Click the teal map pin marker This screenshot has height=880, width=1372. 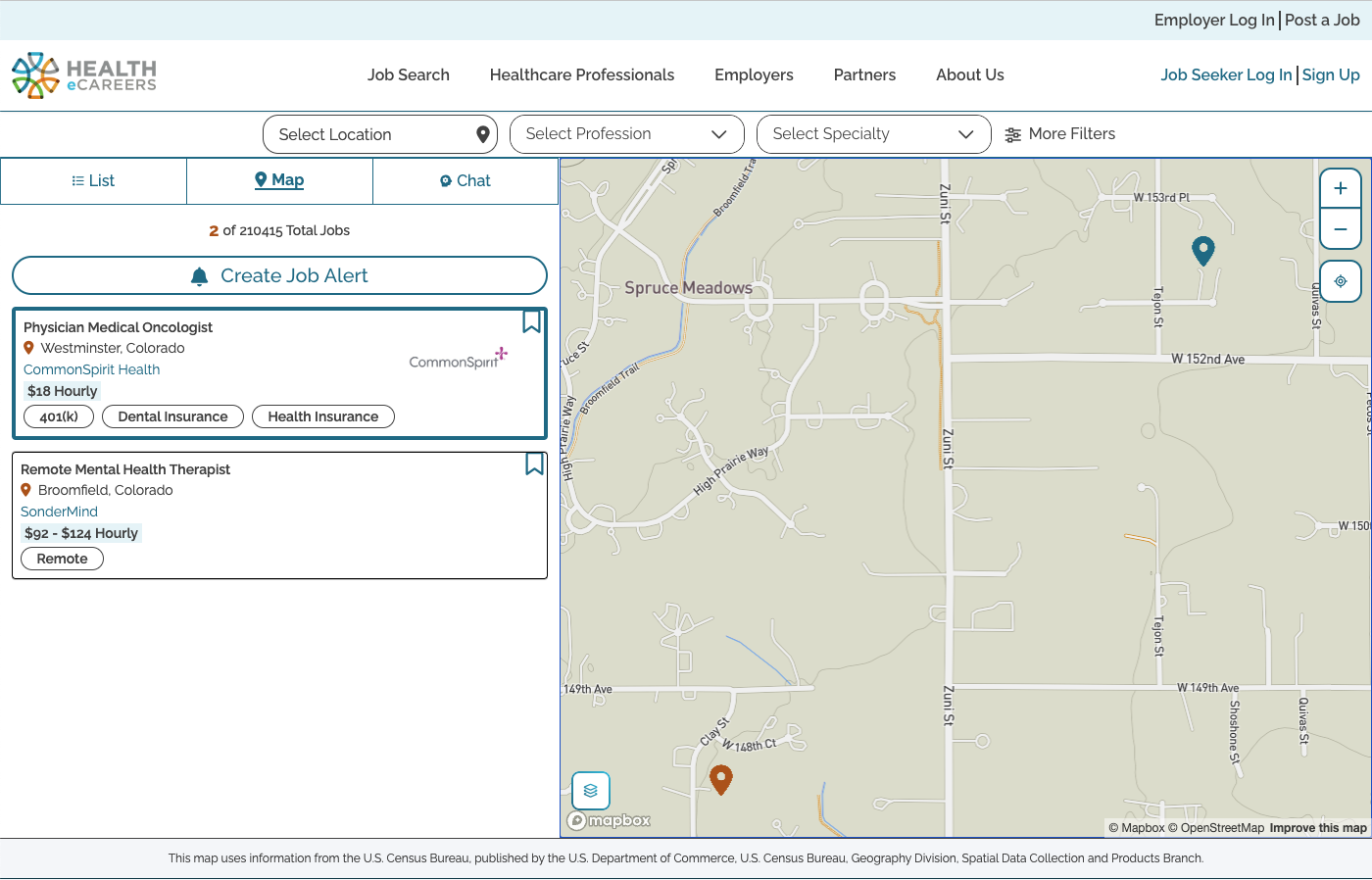(1203, 251)
